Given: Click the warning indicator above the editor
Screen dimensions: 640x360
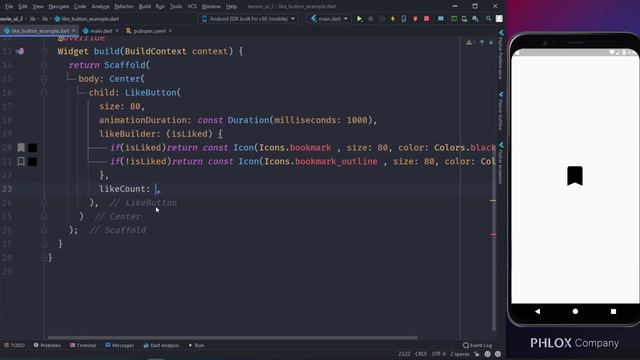Looking at the screenshot, I should click(x=469, y=42).
